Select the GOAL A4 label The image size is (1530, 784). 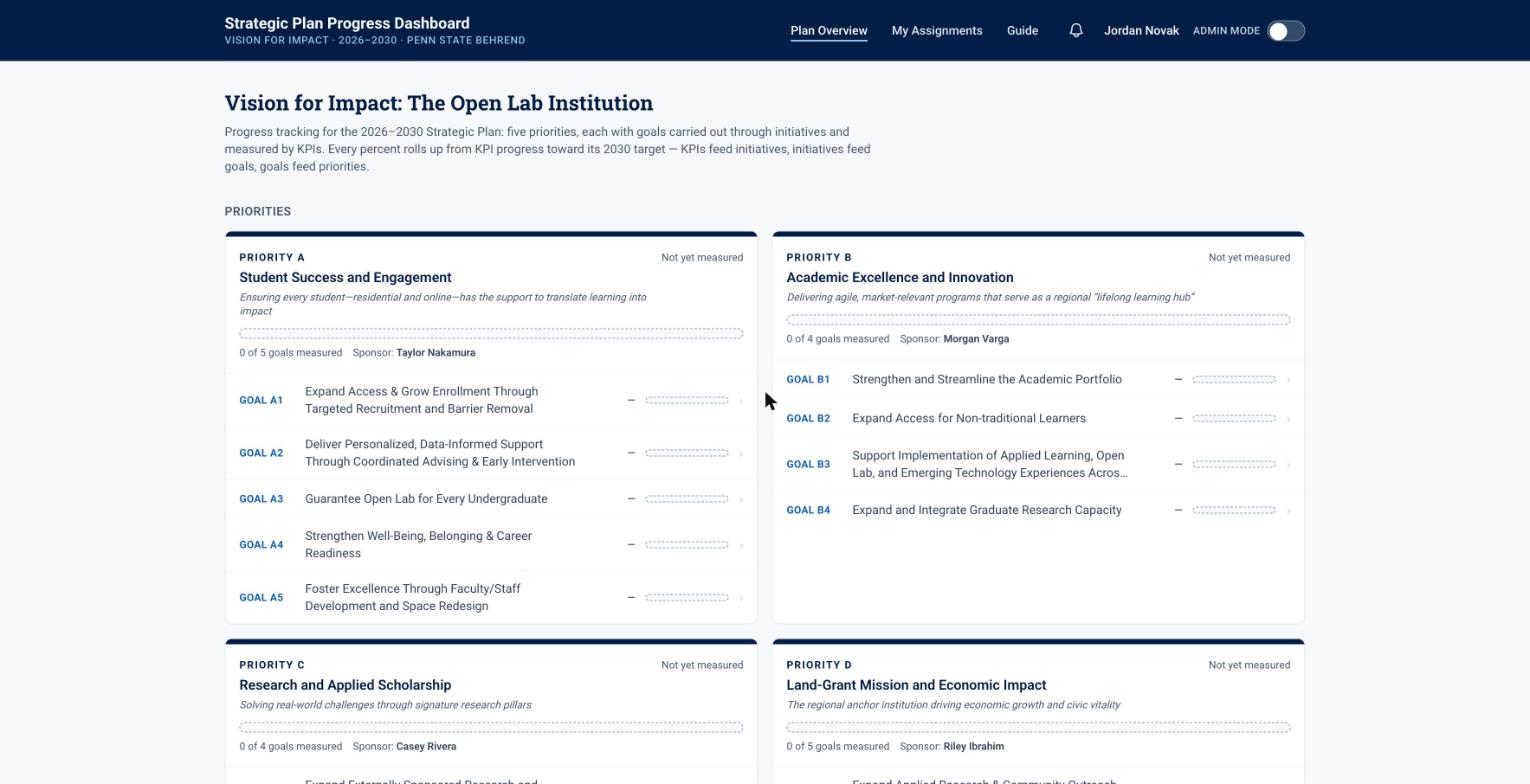[261, 545]
